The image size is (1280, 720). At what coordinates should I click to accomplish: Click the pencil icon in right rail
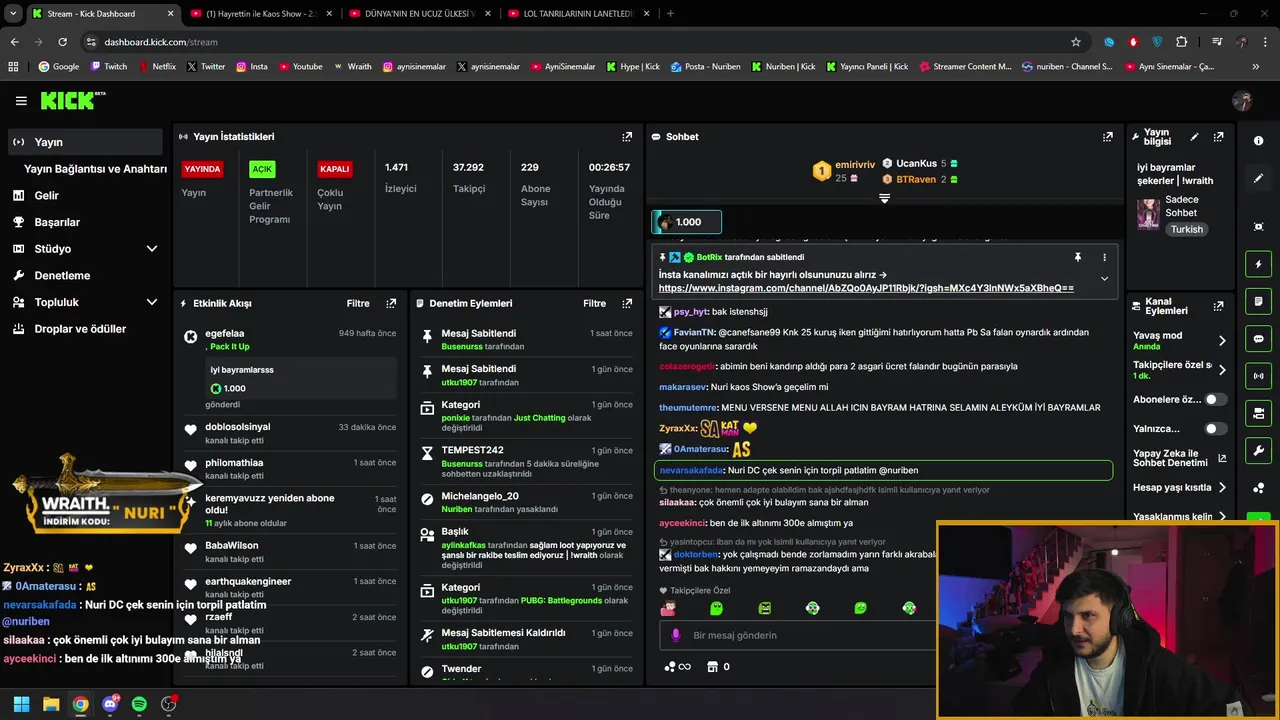pos(1259,178)
